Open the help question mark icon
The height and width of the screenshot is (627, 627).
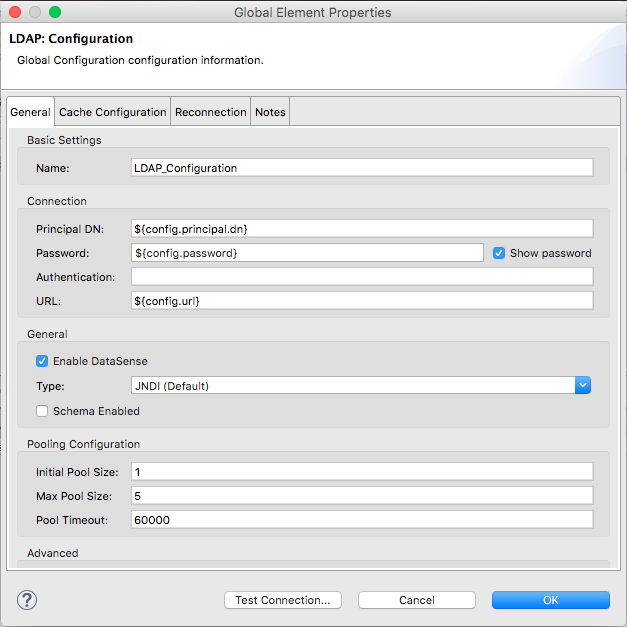[x=27, y=600]
